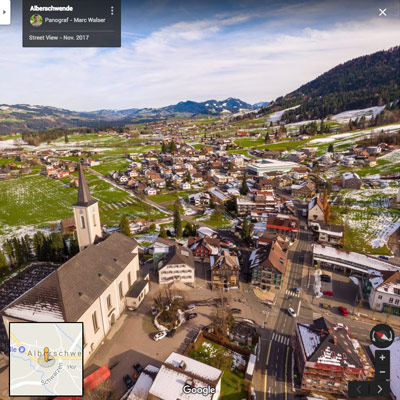Screen dimensions: 400x400
Task: Go to the previous photo arrow
Action: pyautogui.click(x=359, y=389)
